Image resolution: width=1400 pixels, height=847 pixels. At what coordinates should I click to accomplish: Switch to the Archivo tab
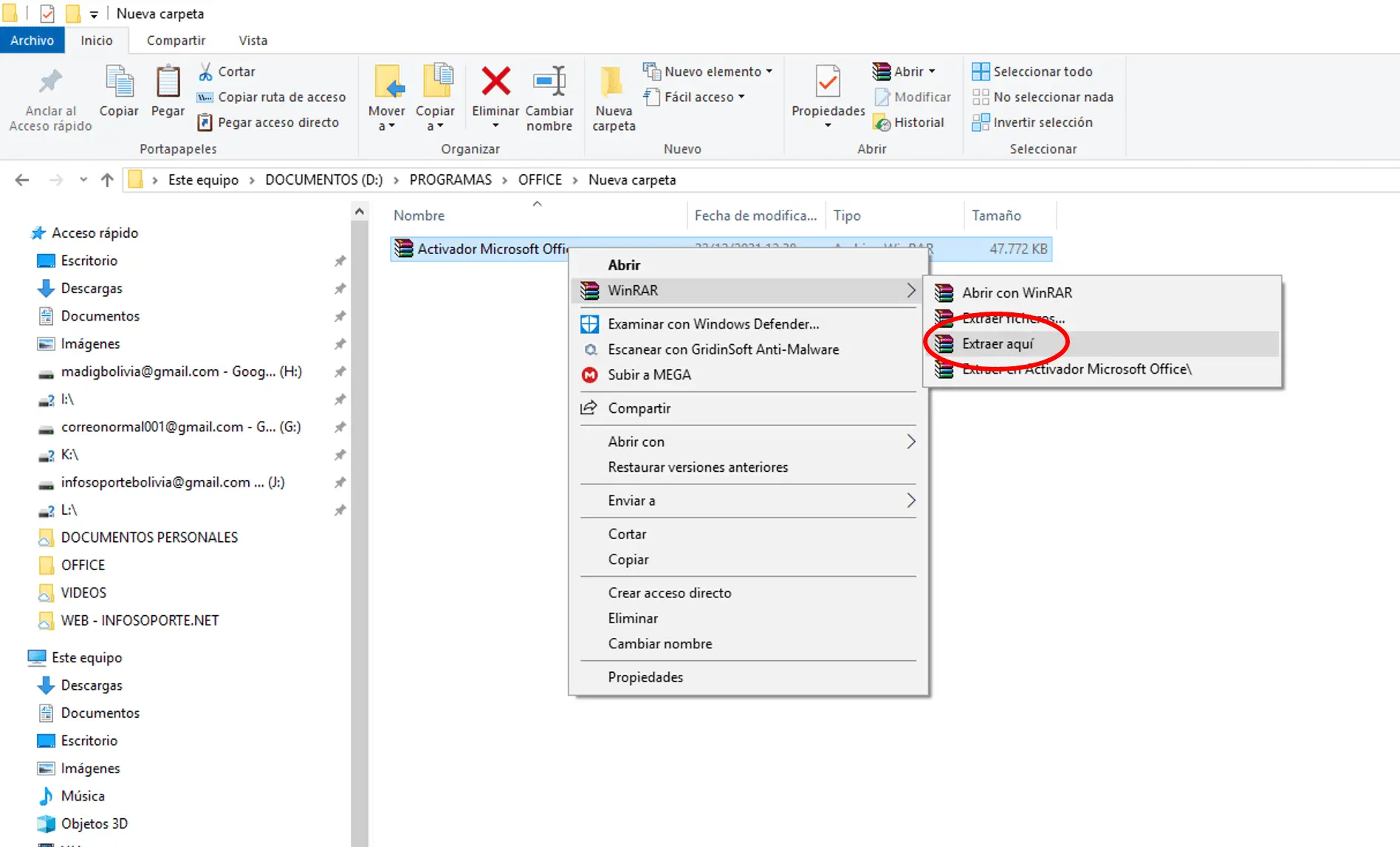click(x=32, y=41)
